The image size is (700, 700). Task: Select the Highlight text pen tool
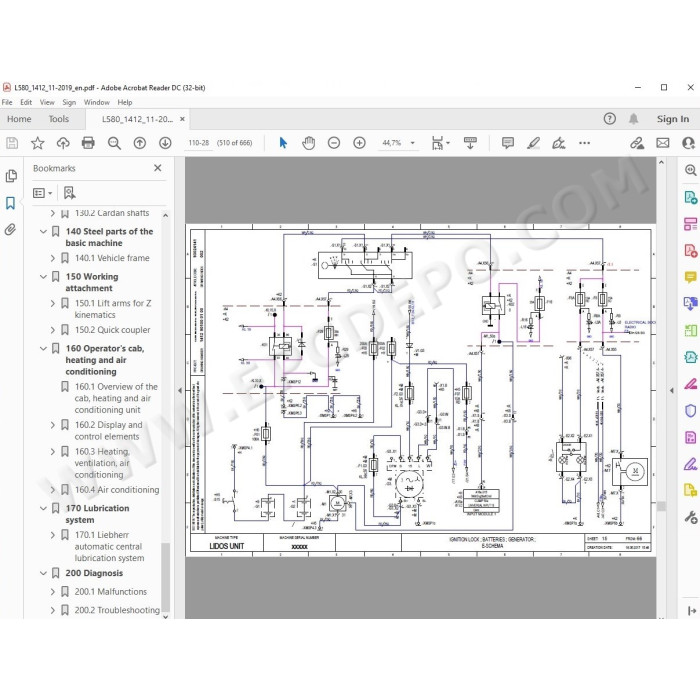pyautogui.click(x=533, y=143)
